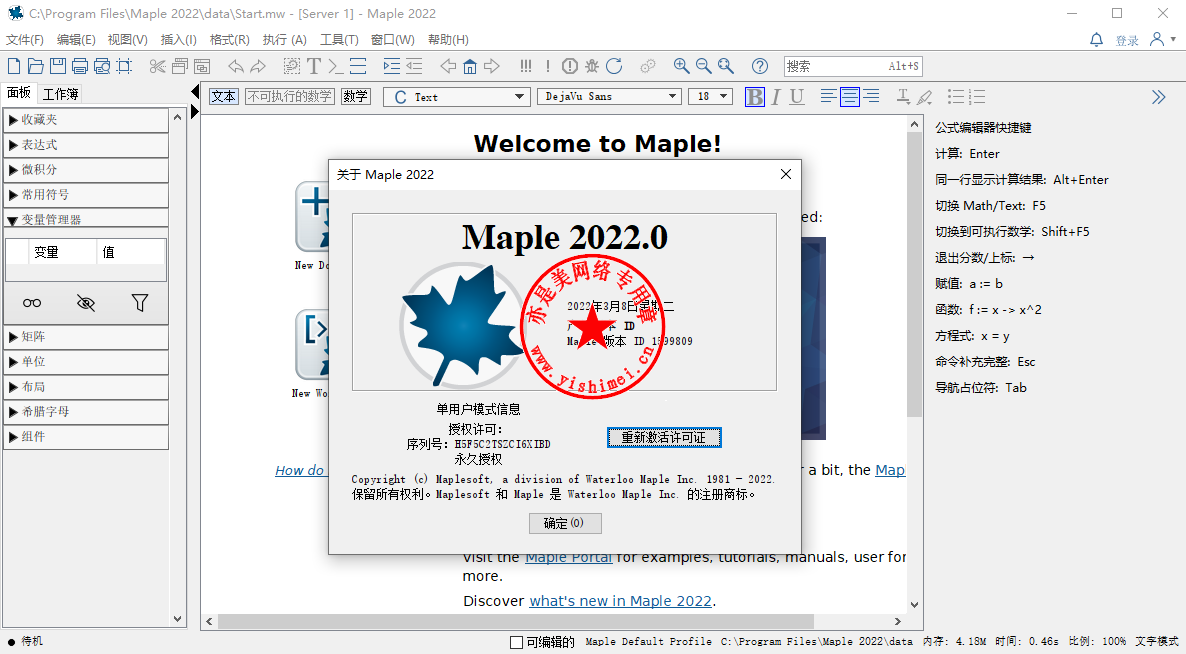Expand the 微积分 palette
This screenshot has height=654, width=1186.
click(86, 169)
